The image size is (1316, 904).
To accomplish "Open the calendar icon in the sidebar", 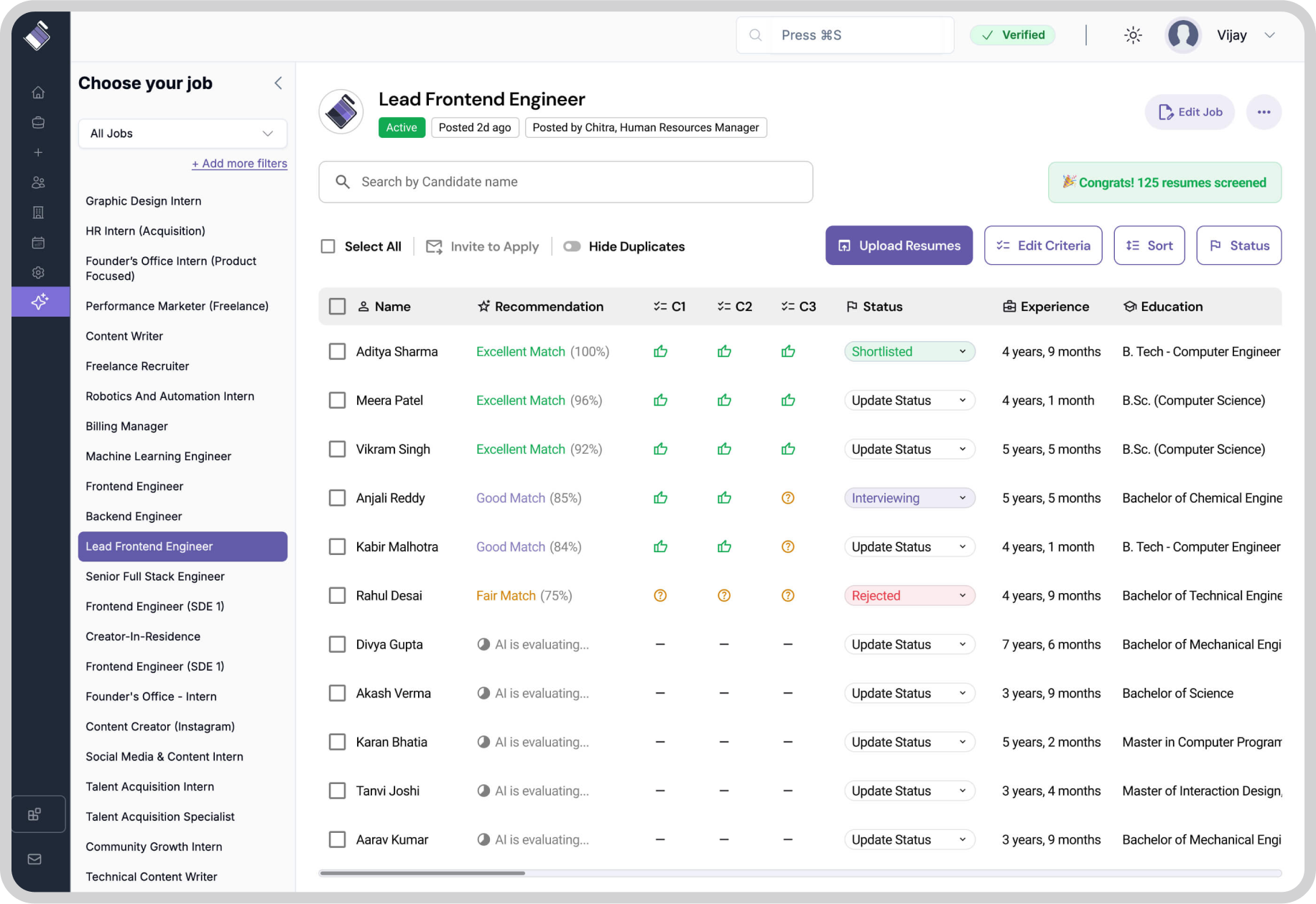I will point(38,243).
